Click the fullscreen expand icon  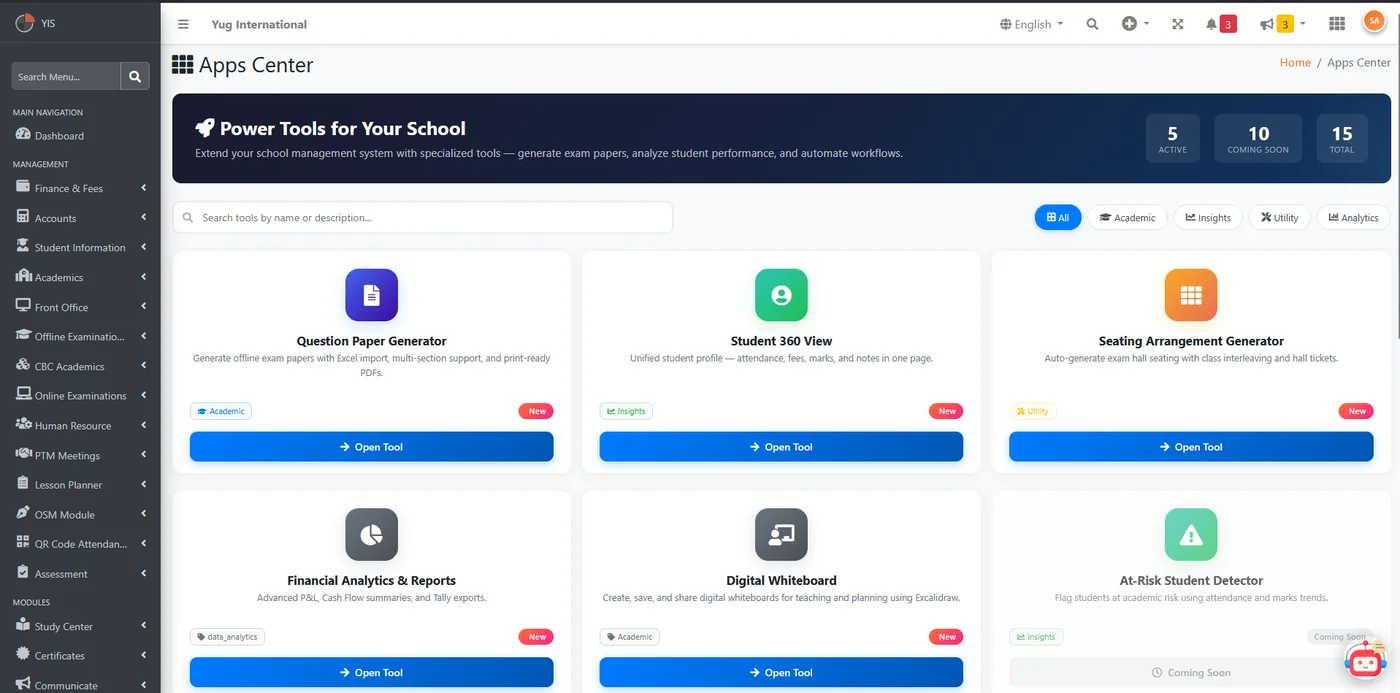(1178, 24)
